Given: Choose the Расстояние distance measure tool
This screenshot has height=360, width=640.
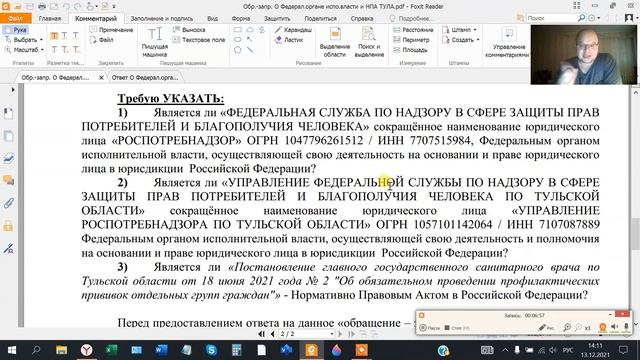Looking at the screenshot, I should coord(413,30).
